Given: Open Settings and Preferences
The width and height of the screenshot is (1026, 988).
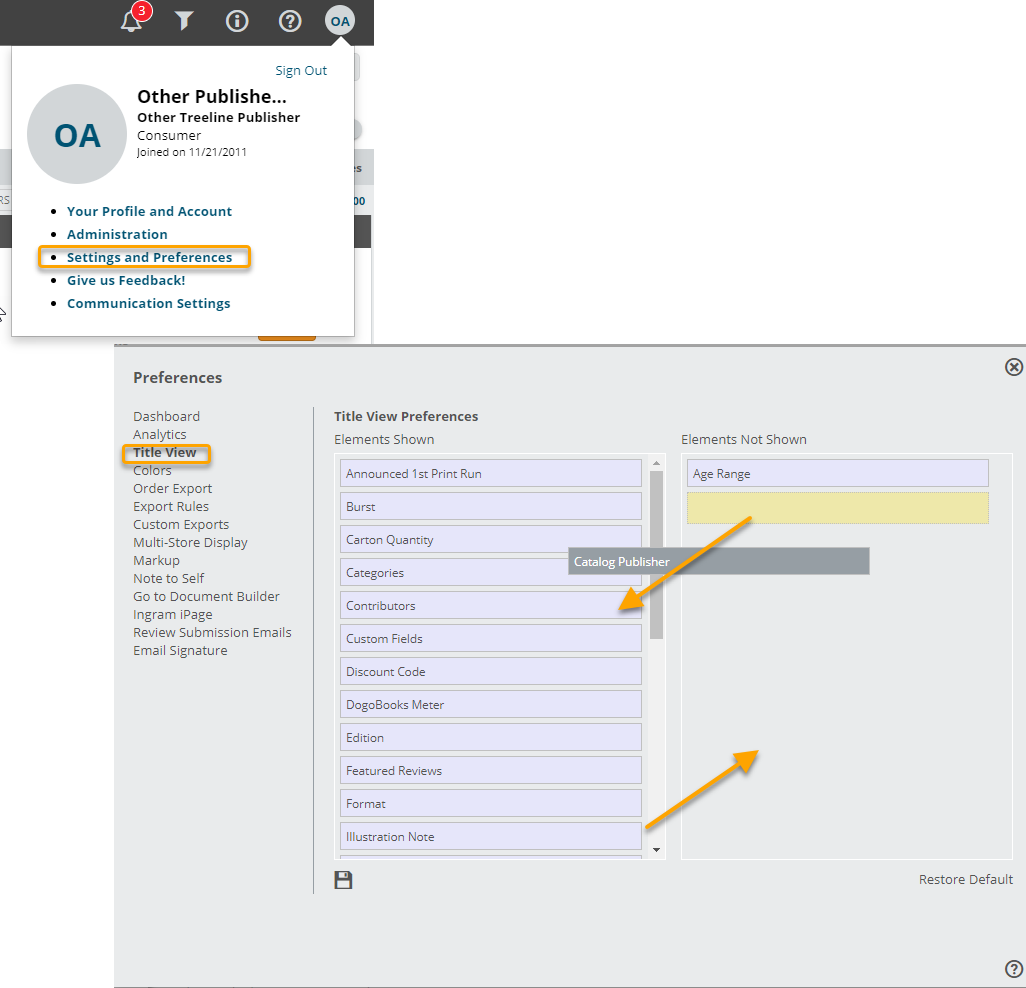Looking at the screenshot, I should coord(149,257).
